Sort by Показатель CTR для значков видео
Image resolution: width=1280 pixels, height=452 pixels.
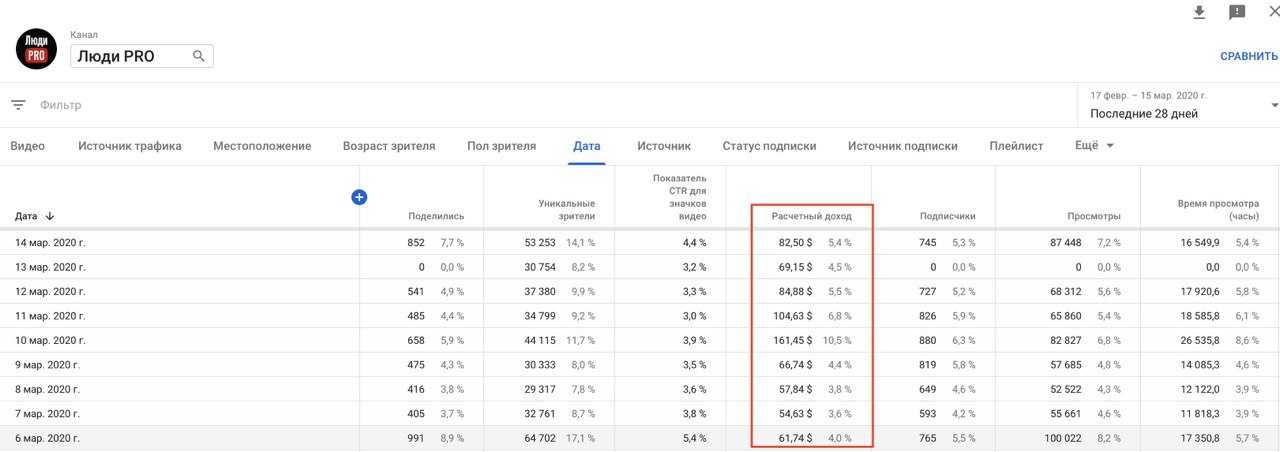click(x=680, y=197)
